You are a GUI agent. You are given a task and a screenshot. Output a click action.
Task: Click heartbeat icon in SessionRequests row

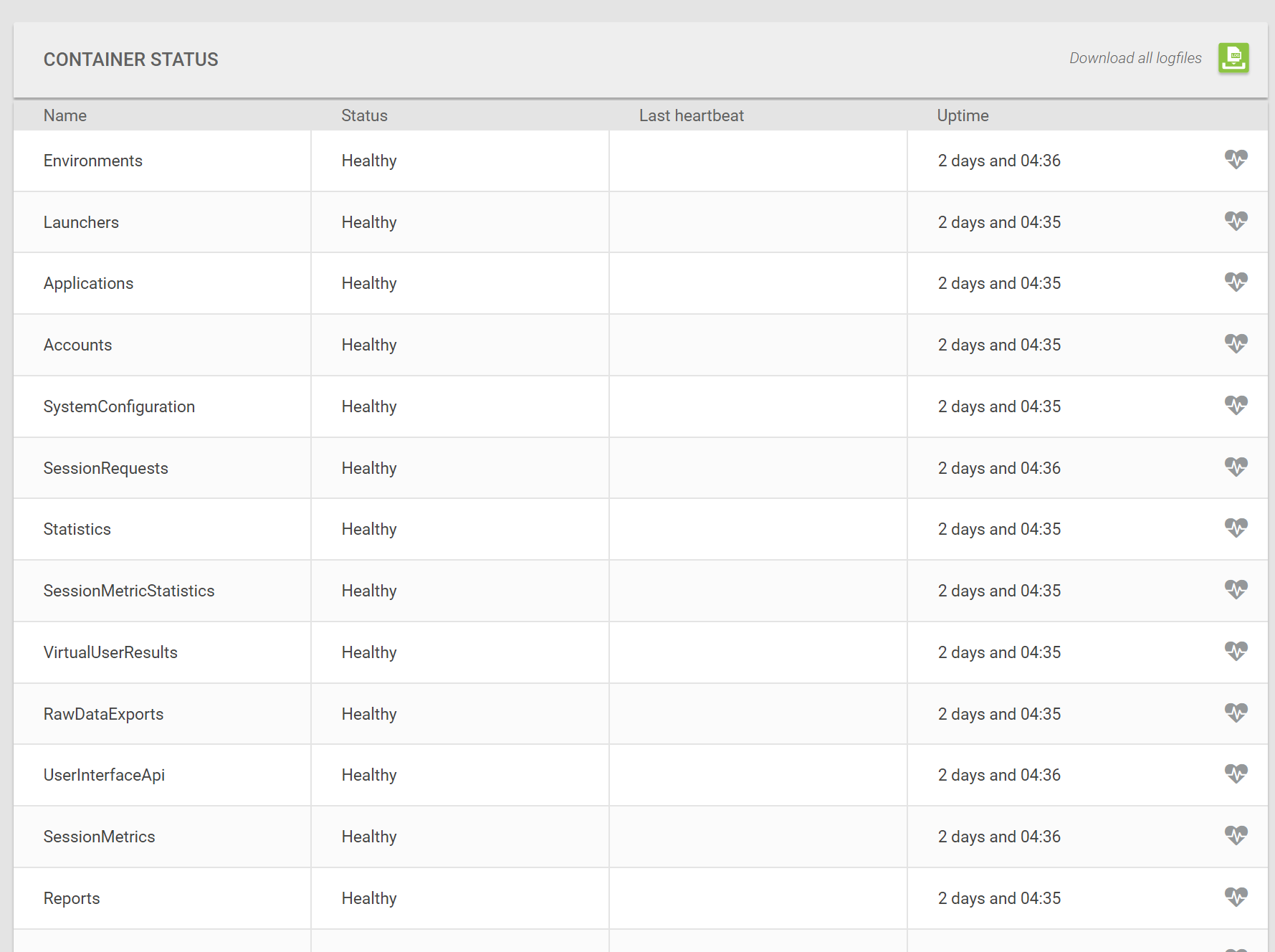point(1236,467)
